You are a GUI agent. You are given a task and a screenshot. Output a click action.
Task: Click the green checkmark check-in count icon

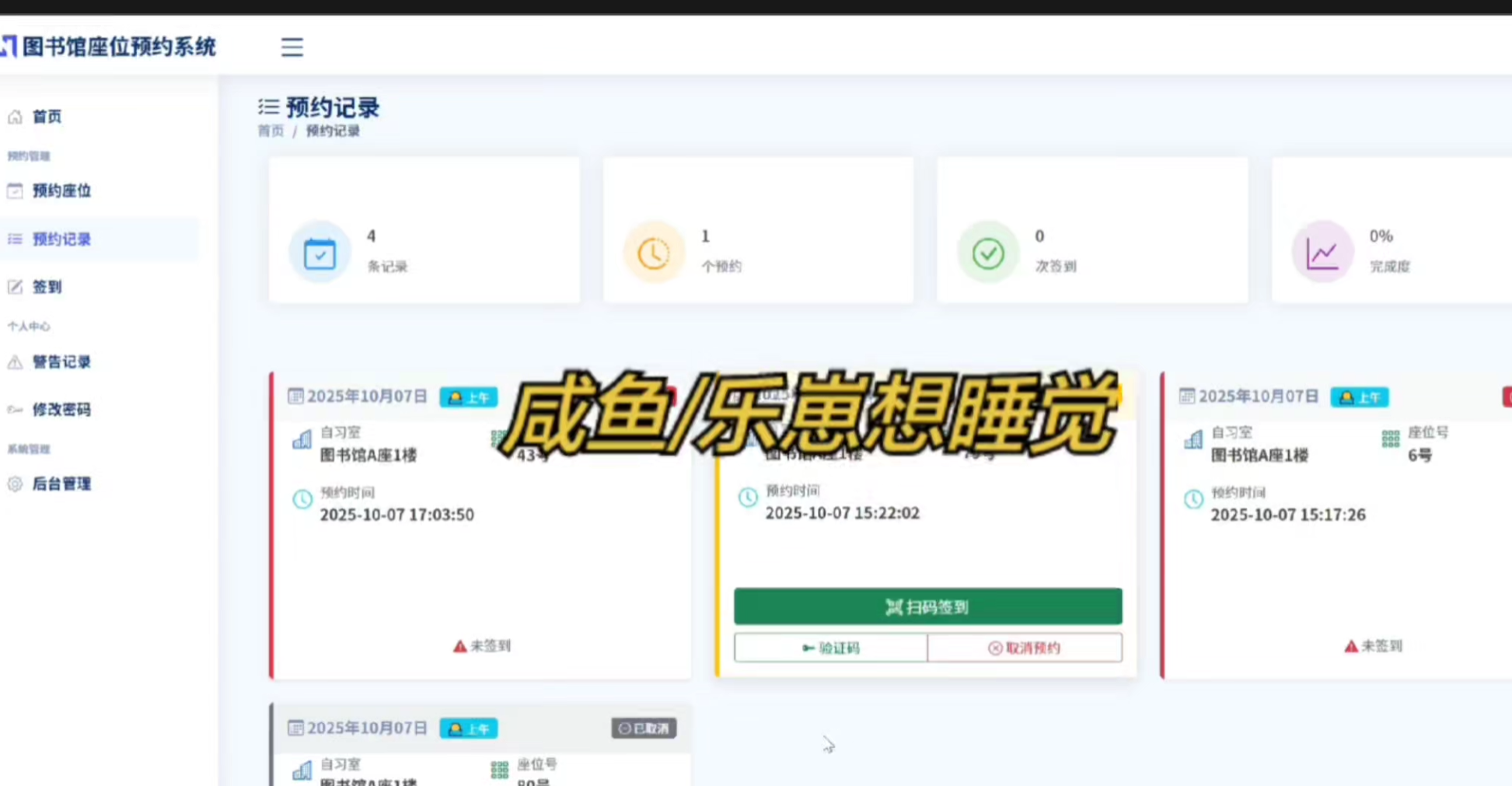(987, 253)
